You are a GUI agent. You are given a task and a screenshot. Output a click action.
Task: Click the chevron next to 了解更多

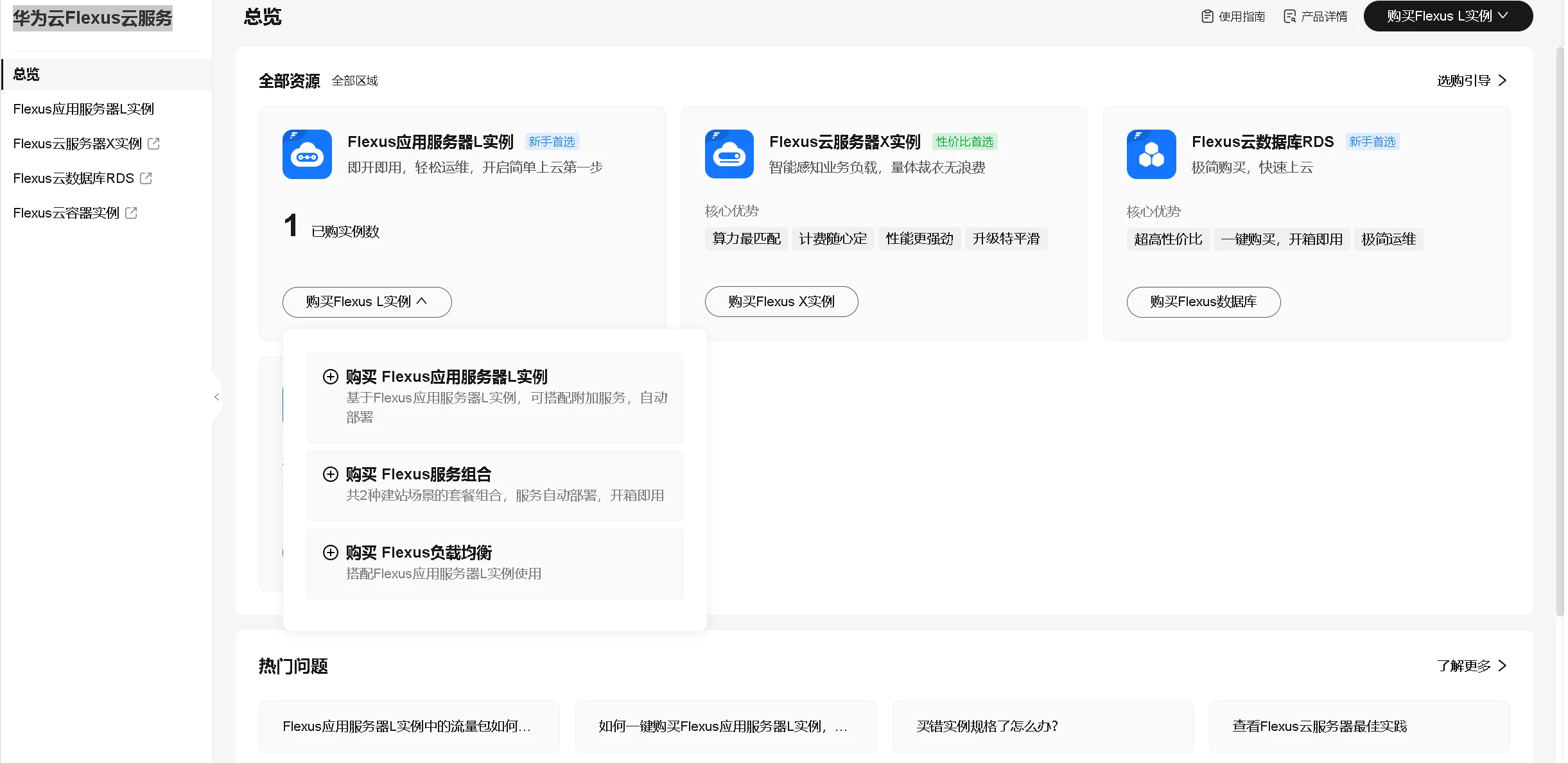1503,665
